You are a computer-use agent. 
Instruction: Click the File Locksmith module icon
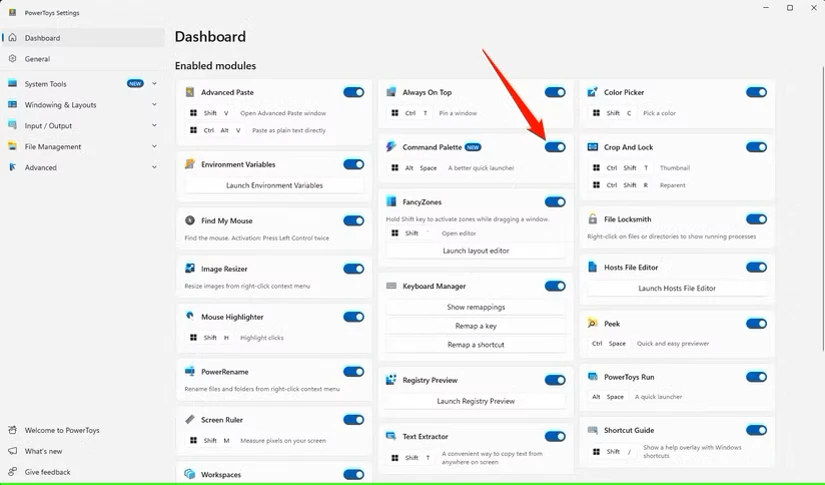point(593,219)
